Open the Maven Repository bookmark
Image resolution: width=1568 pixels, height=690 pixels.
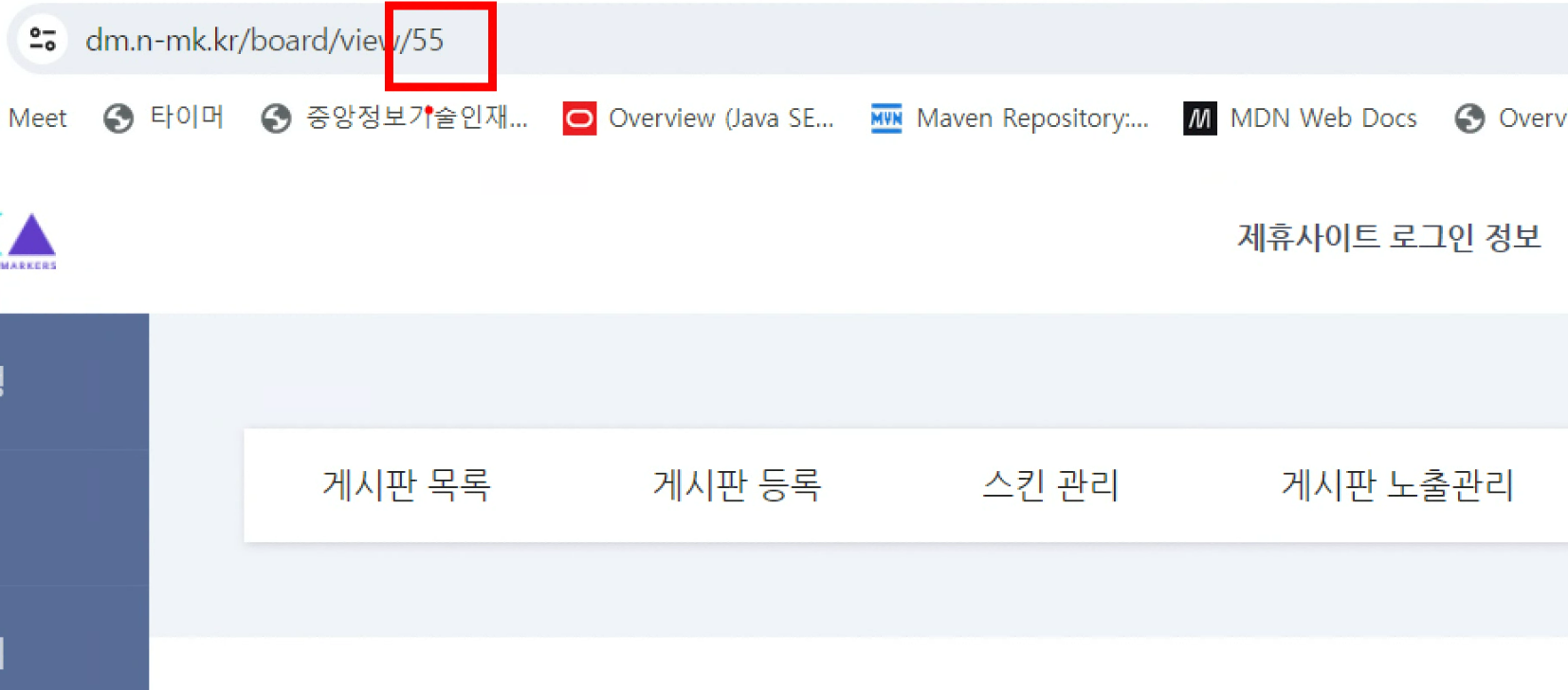pos(1032,118)
